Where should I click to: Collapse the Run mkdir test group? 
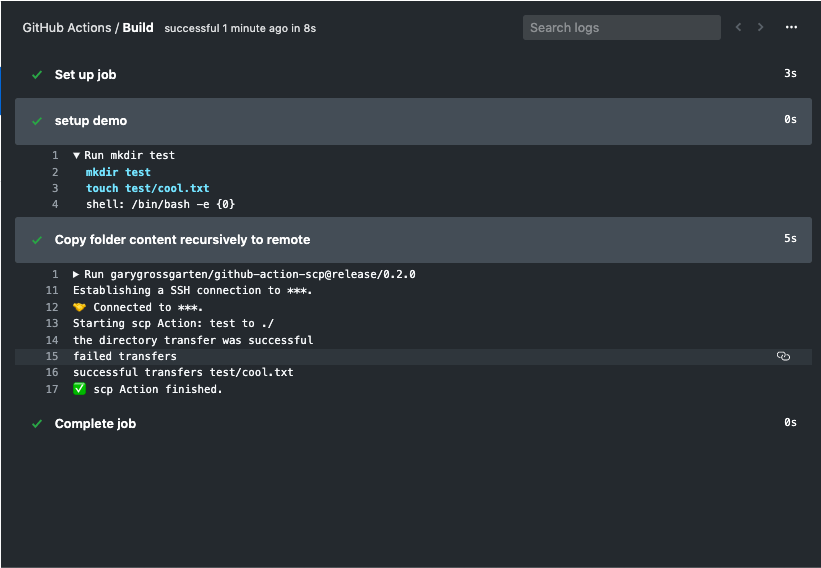pos(76,155)
